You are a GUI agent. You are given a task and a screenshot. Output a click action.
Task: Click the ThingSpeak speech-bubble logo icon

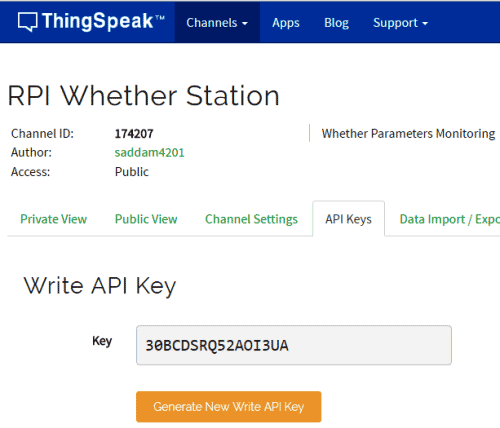coord(27,22)
